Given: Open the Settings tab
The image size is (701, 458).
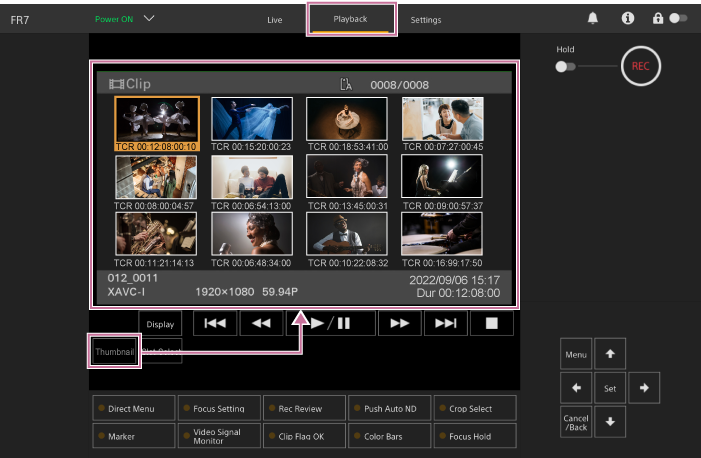Looking at the screenshot, I should pyautogui.click(x=425, y=20).
